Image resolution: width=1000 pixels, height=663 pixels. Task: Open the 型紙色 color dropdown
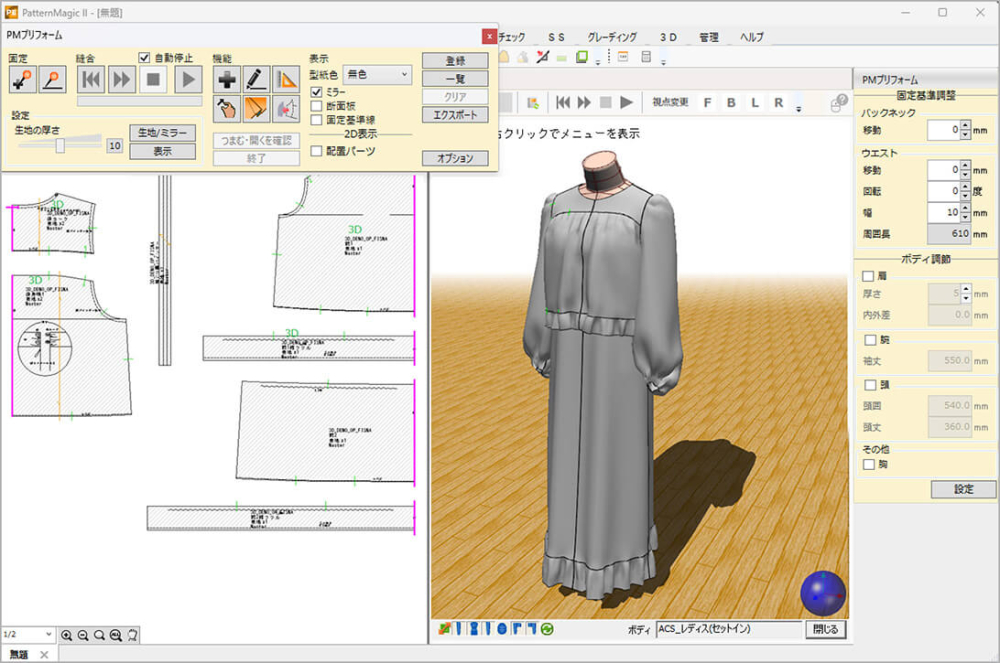click(x=376, y=74)
